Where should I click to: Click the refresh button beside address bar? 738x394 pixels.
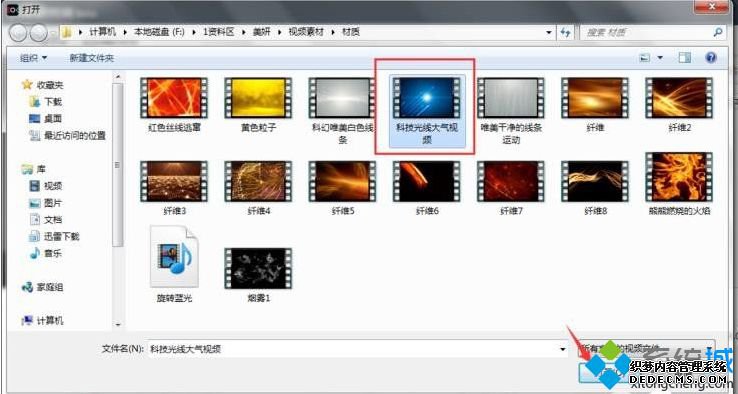point(565,32)
